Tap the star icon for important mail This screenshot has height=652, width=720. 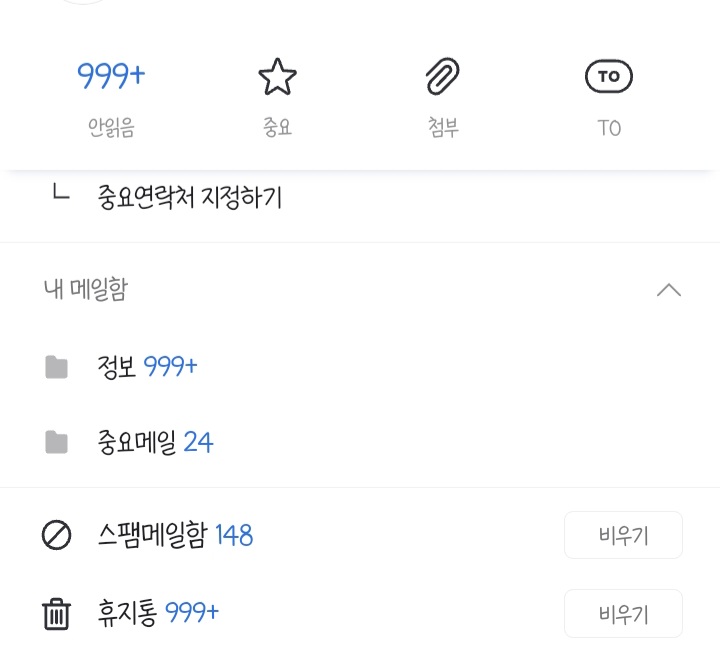[x=277, y=77]
